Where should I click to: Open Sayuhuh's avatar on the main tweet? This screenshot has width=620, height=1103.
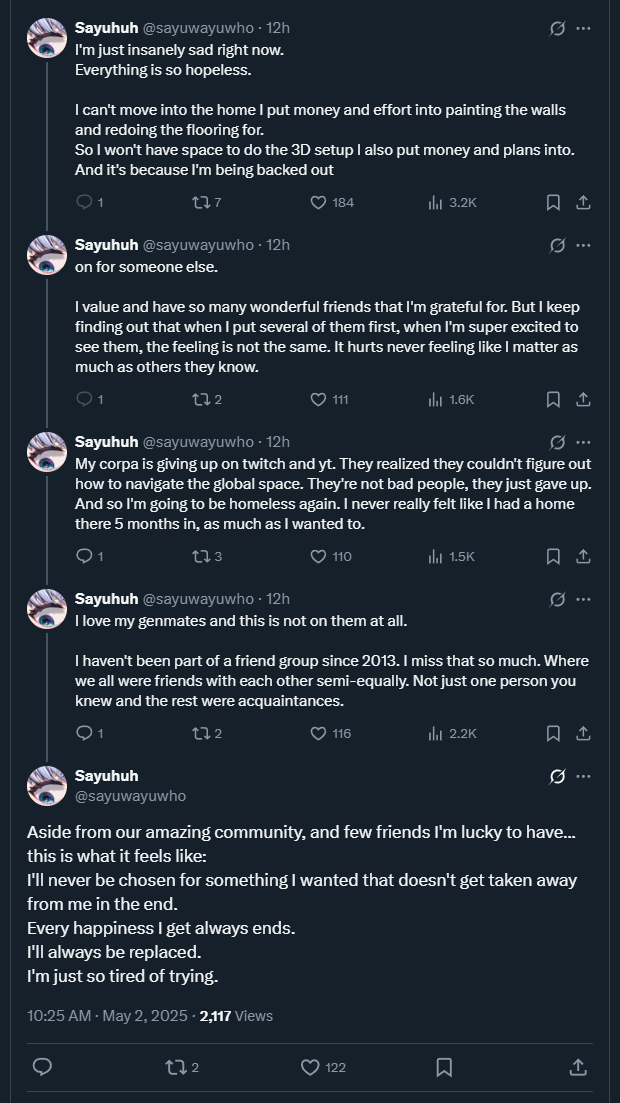click(x=47, y=785)
